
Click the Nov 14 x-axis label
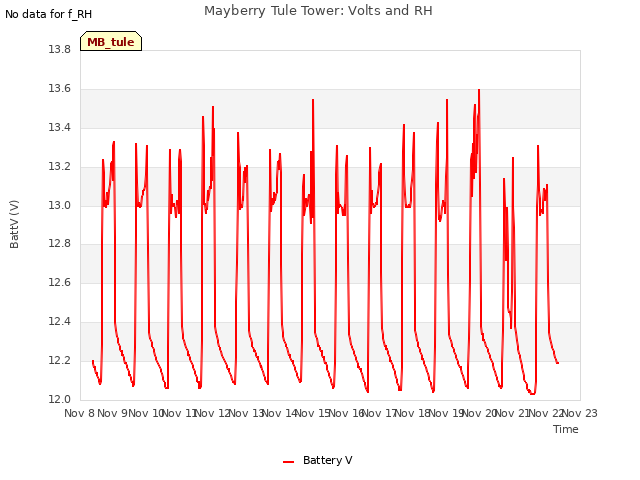pyautogui.click(x=280, y=413)
